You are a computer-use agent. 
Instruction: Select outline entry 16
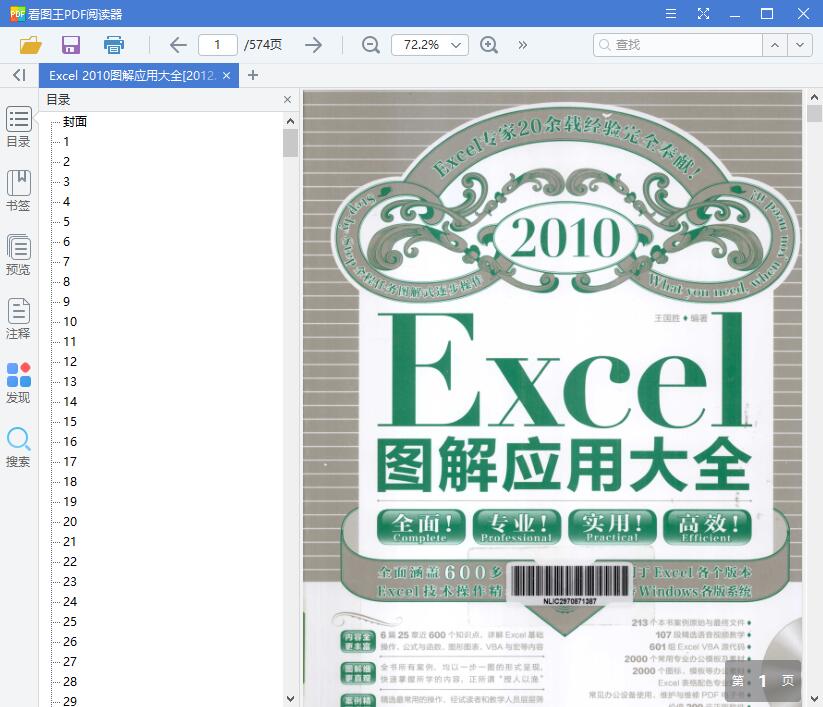(x=70, y=441)
